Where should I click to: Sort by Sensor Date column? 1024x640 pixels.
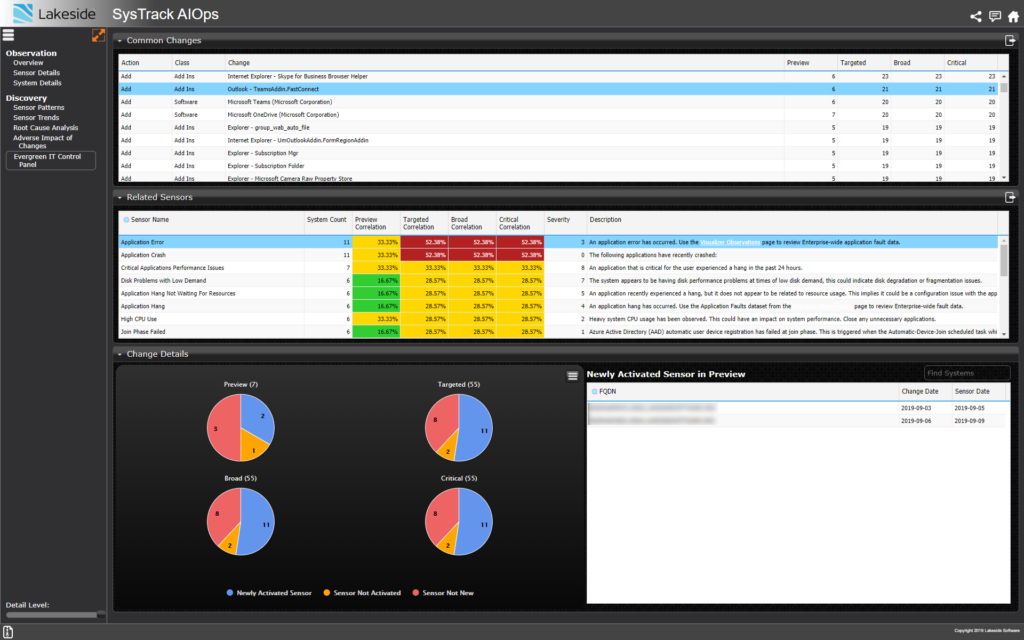[981, 391]
